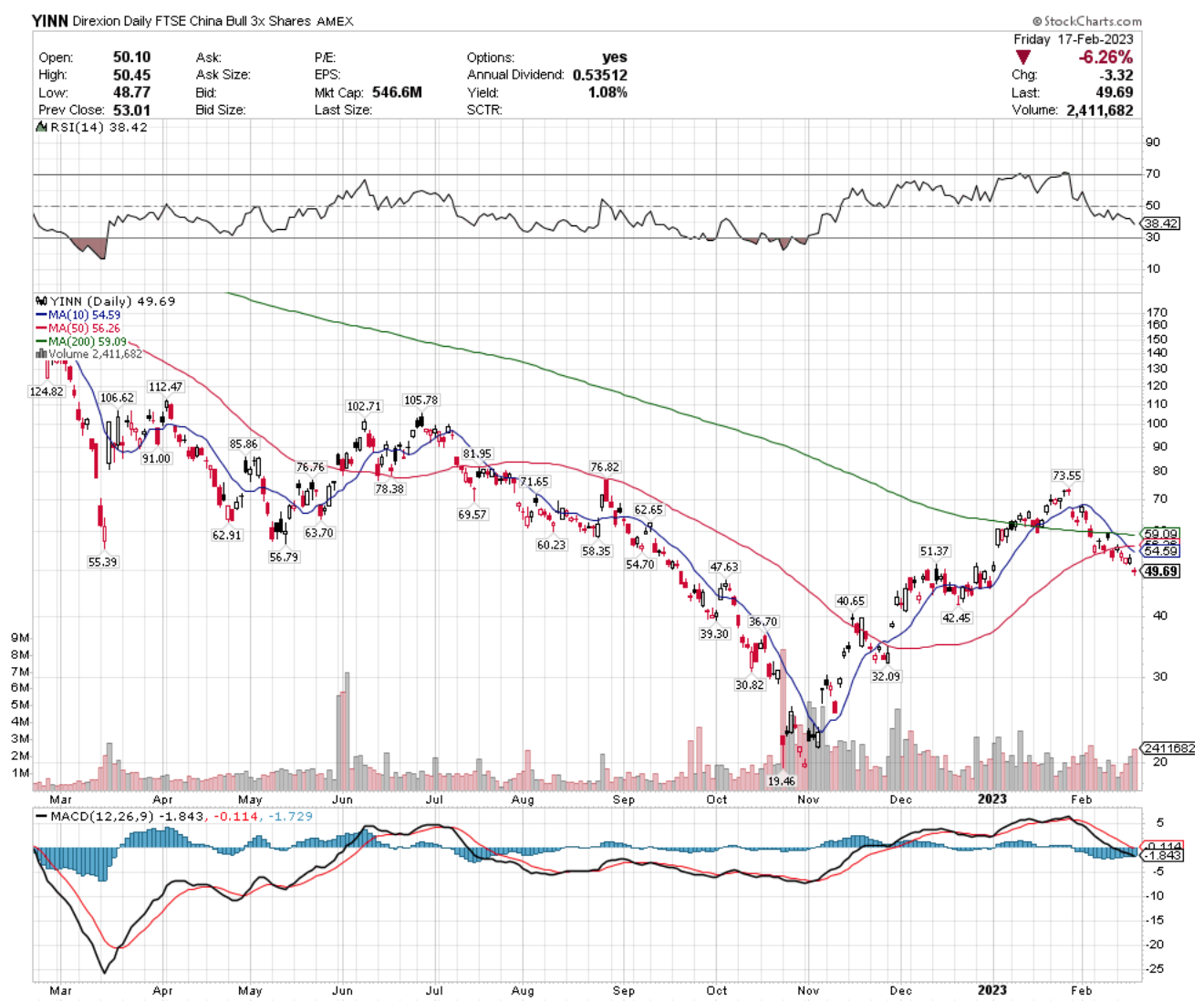Screen dimensions: 1204x1002
Task: Click the 85.86 price annotation
Action: pos(244,444)
